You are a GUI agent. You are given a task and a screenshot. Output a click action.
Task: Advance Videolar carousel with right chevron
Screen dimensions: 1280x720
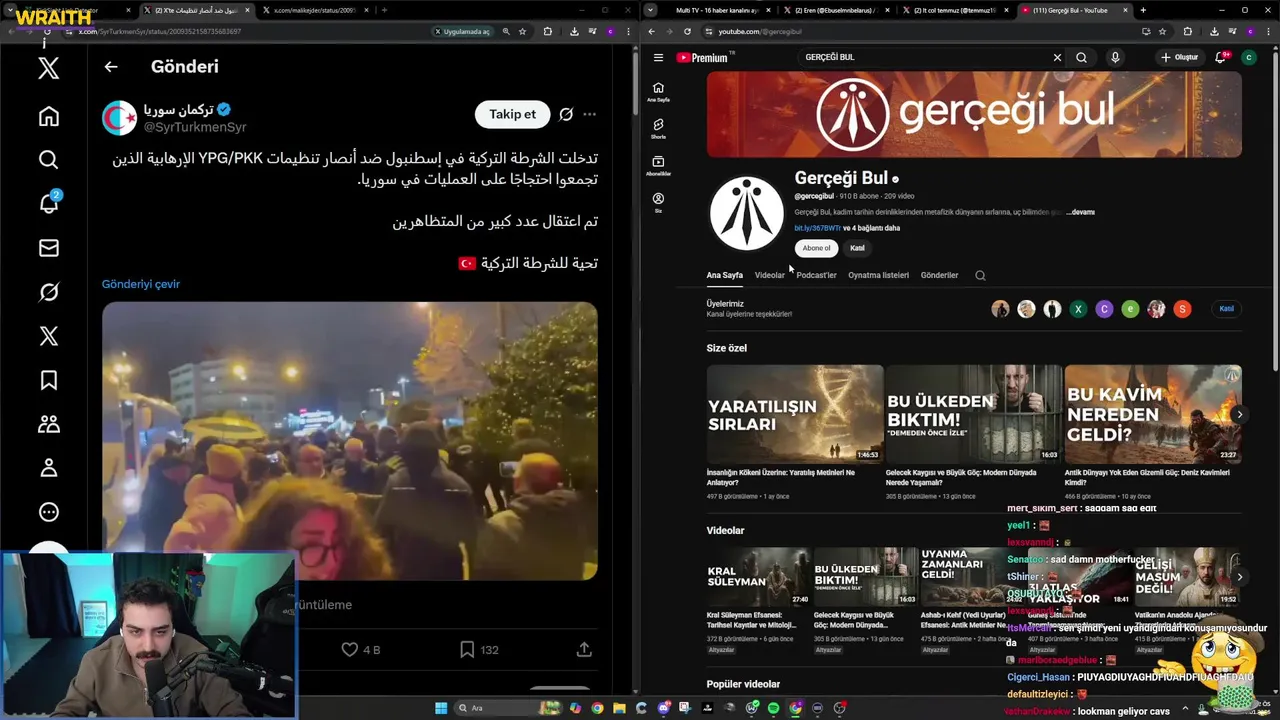click(1239, 577)
